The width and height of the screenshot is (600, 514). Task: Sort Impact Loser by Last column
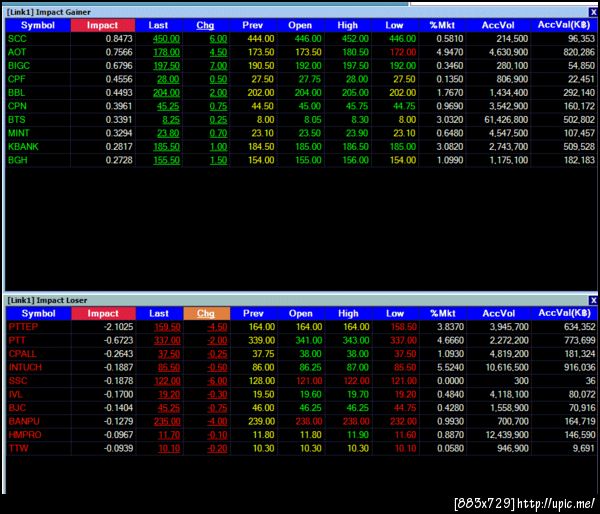(x=159, y=313)
